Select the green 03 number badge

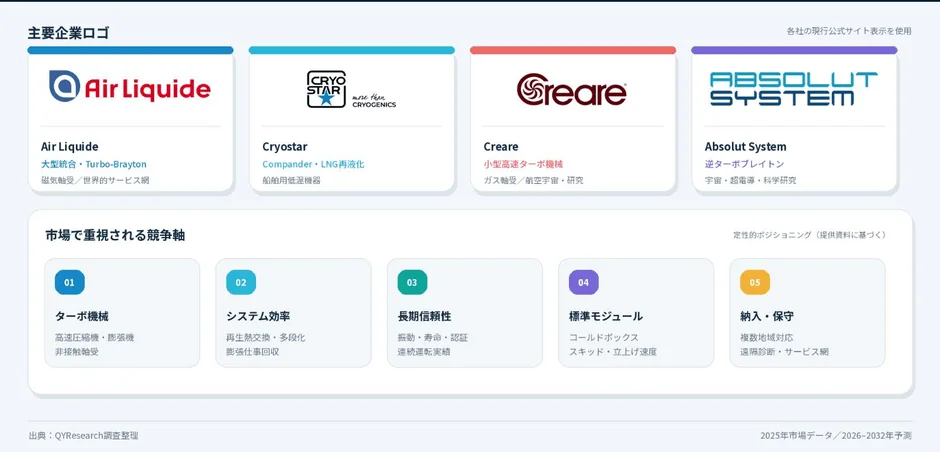pyautogui.click(x=412, y=282)
